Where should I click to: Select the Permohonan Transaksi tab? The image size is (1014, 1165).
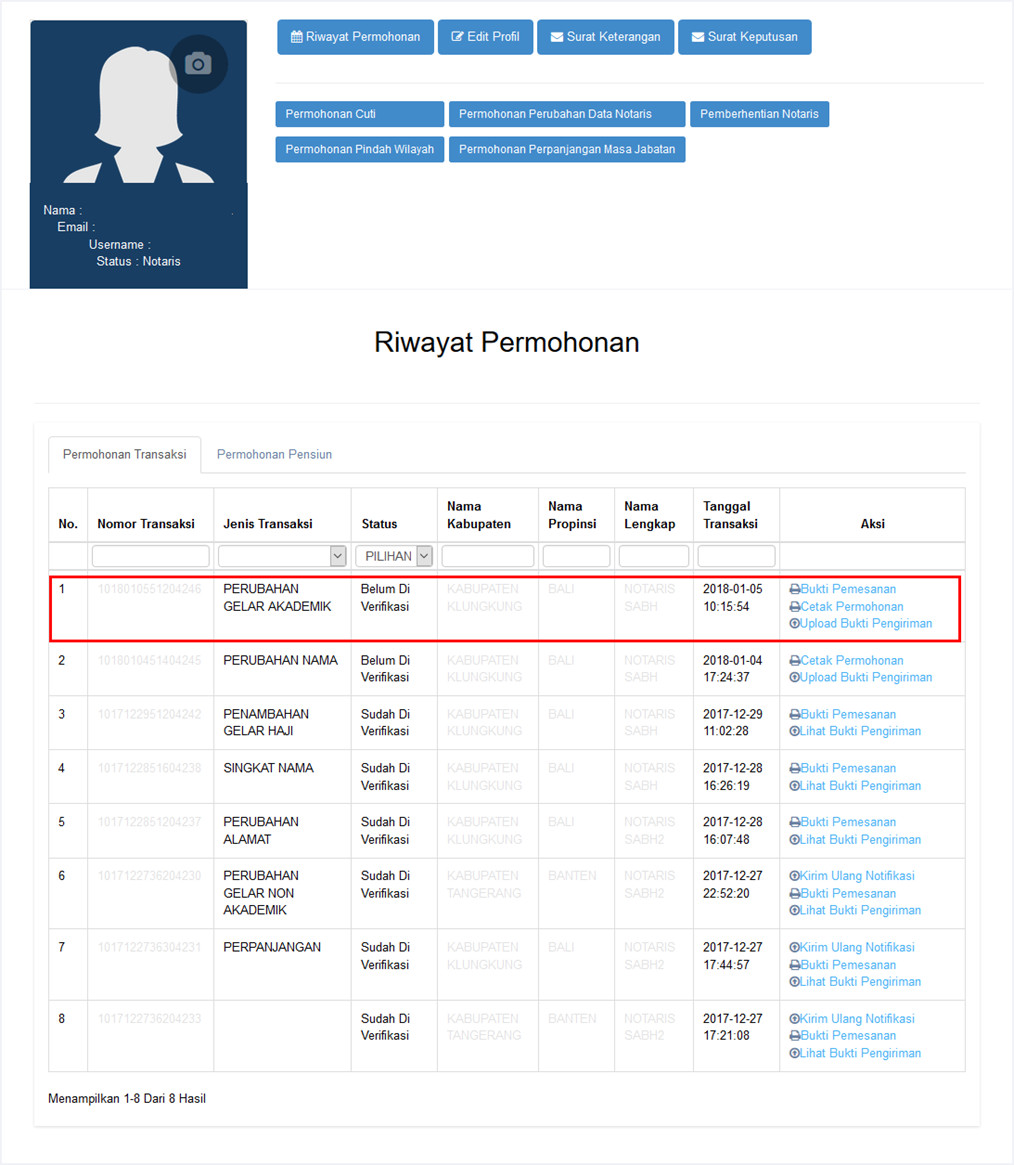124,454
